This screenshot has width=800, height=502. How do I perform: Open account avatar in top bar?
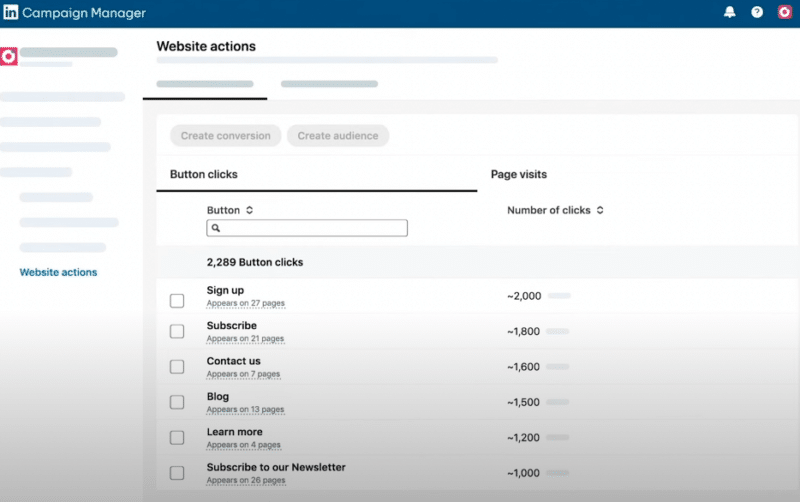[784, 12]
